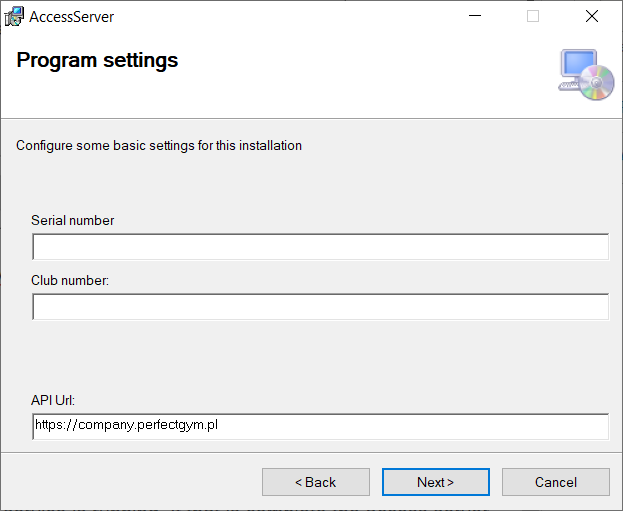This screenshot has height=511, width=623.
Task: Close the AccessServer setup window
Action: coord(591,17)
